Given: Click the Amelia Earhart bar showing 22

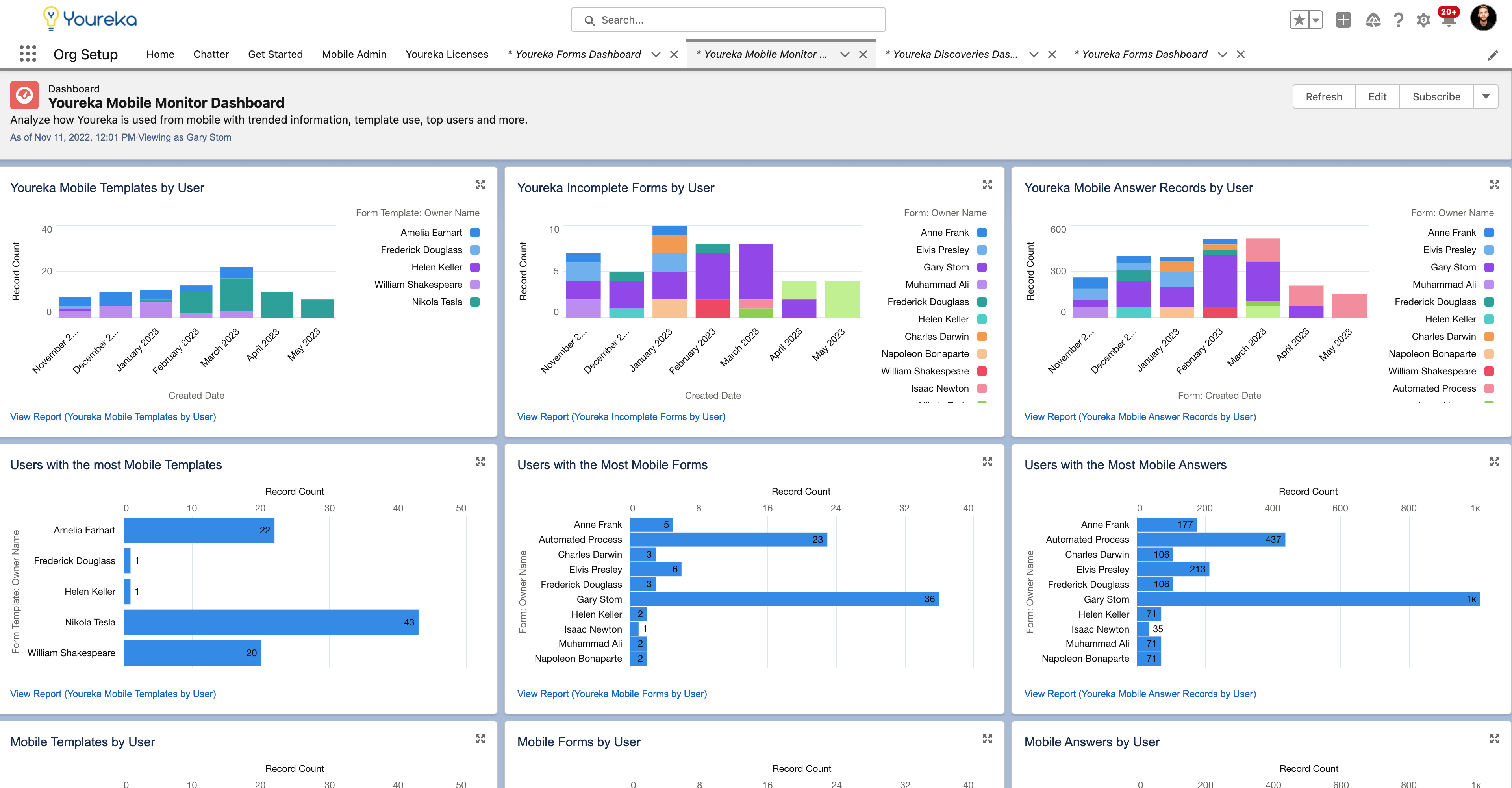Looking at the screenshot, I should pyautogui.click(x=199, y=530).
